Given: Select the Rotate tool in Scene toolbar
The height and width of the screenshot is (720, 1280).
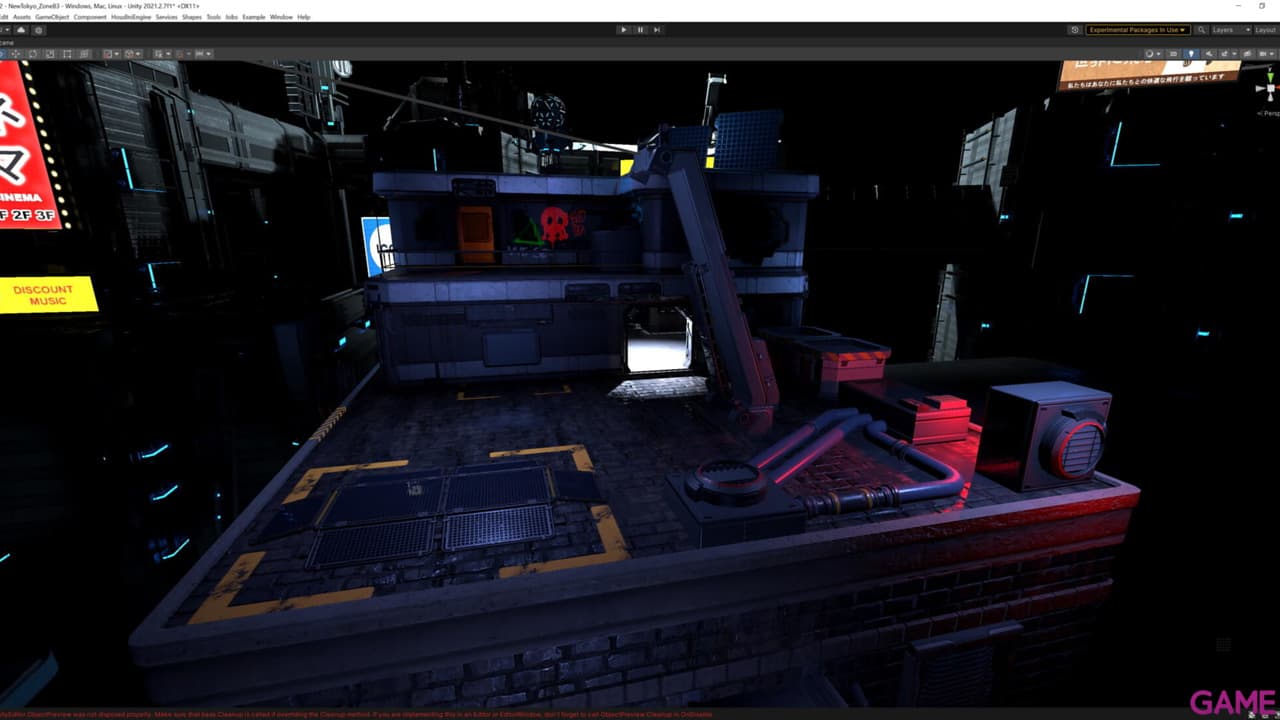Looking at the screenshot, I should tap(33, 53).
